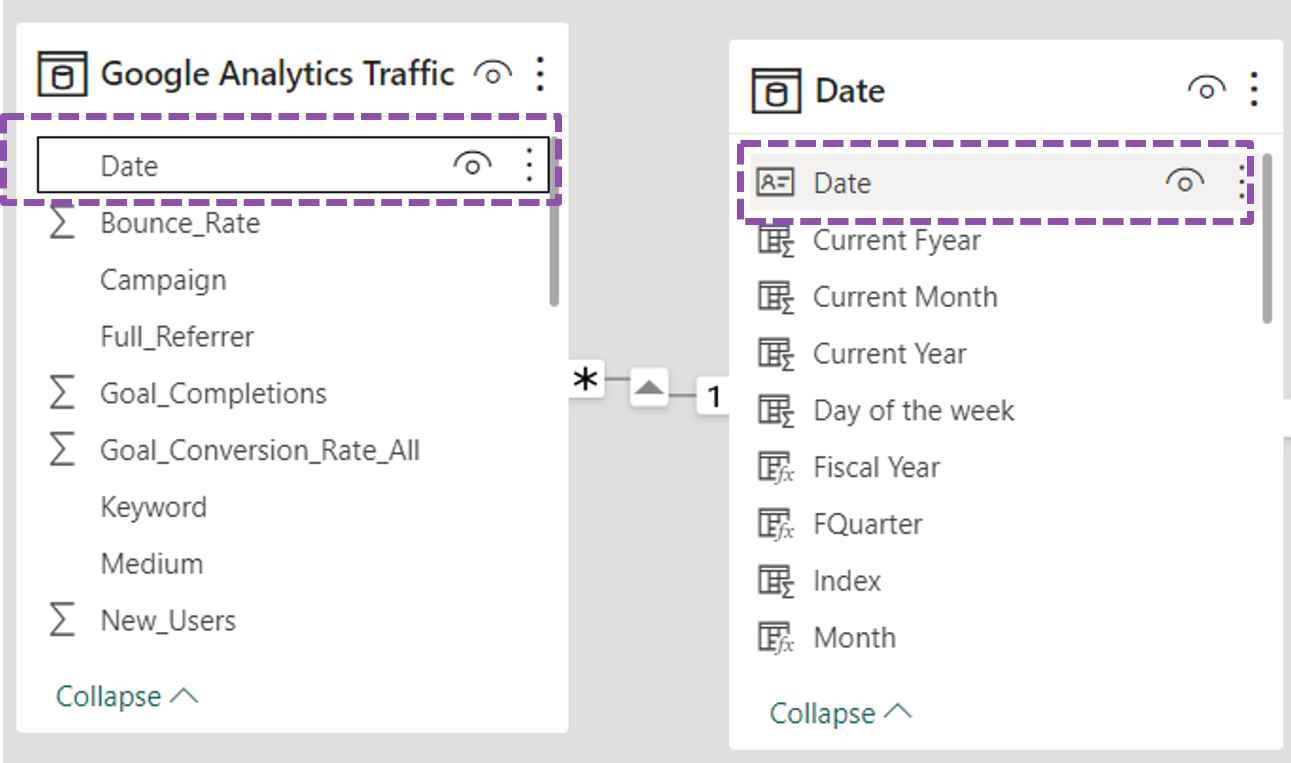Click the Google Analytics Traffic table header icon

[64, 73]
